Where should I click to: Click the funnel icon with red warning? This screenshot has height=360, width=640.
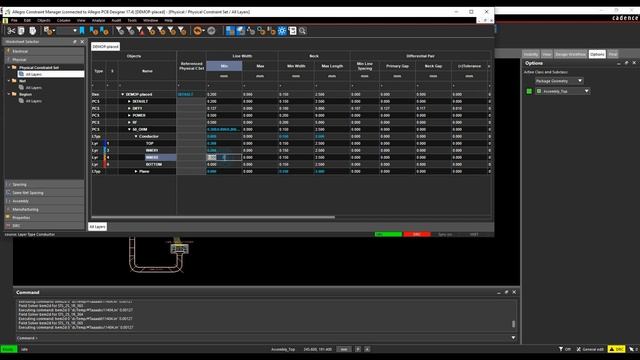(x=140, y=31)
